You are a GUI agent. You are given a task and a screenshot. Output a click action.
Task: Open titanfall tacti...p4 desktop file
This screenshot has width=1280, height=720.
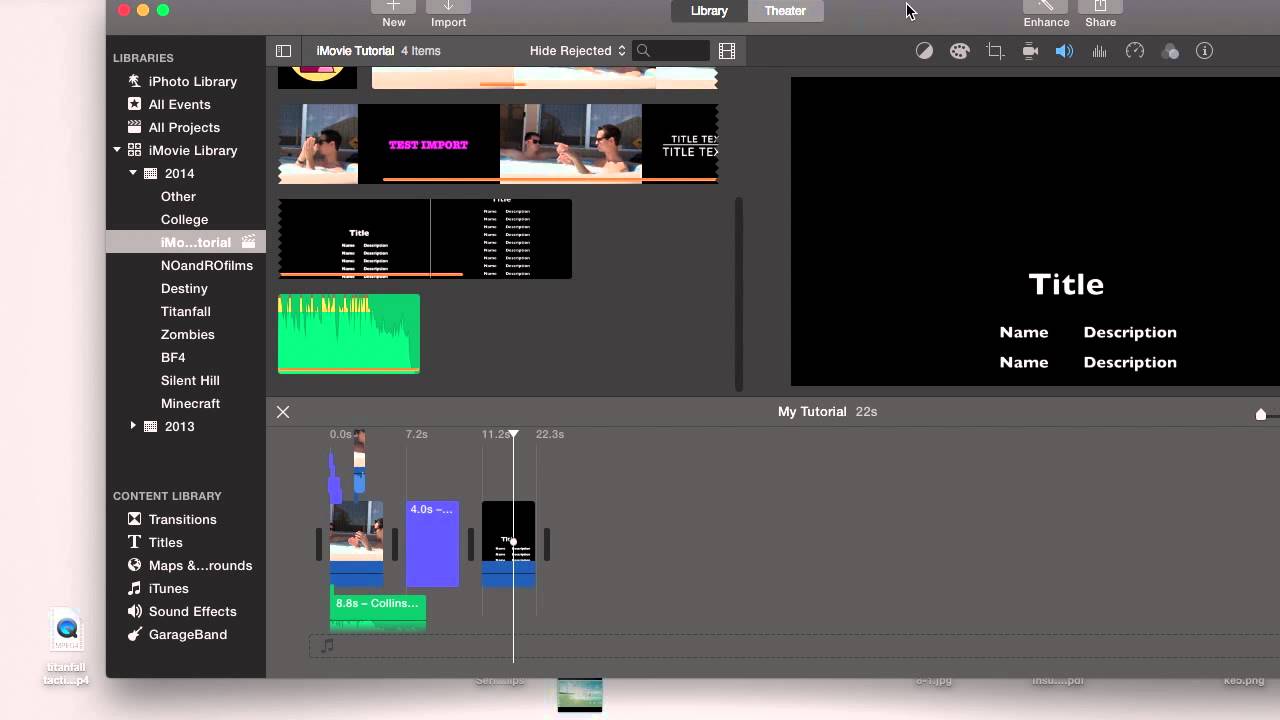click(67, 648)
